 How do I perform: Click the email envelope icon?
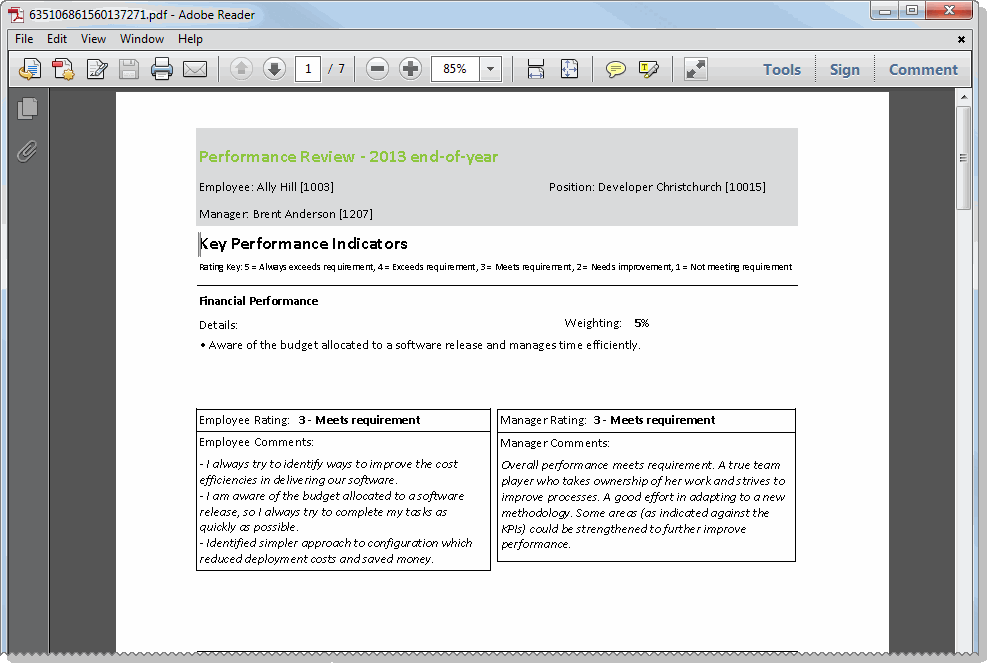coord(195,69)
